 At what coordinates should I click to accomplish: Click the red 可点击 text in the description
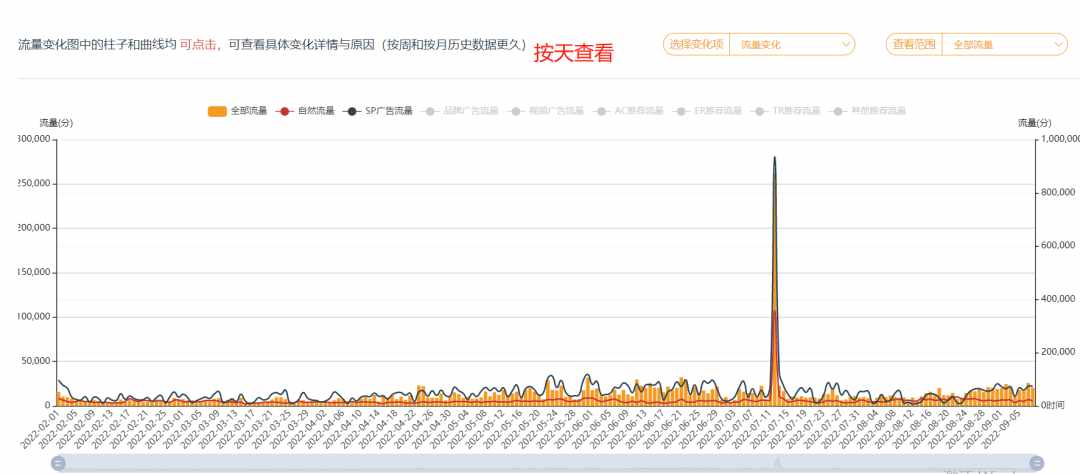(198, 45)
